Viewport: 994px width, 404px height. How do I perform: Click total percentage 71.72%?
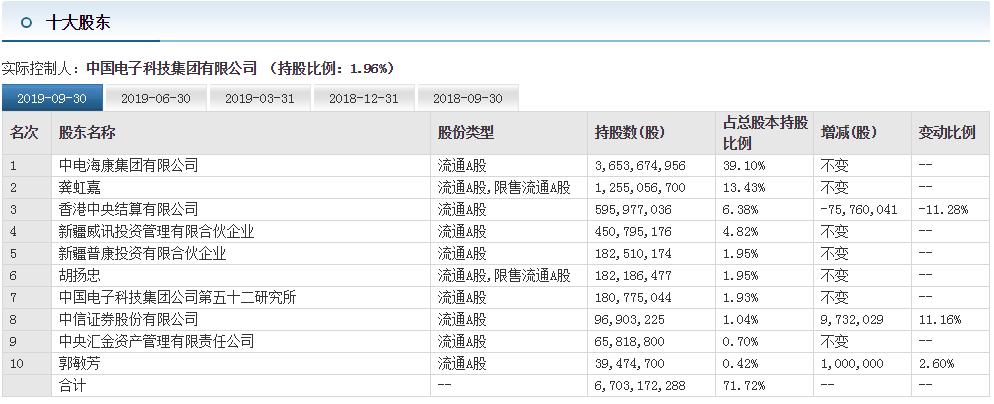tap(744, 385)
